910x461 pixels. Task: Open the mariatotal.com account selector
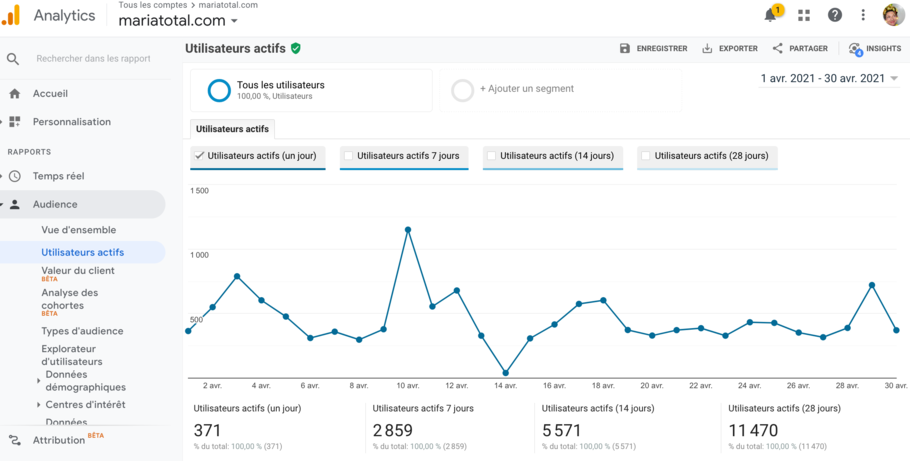pos(179,21)
